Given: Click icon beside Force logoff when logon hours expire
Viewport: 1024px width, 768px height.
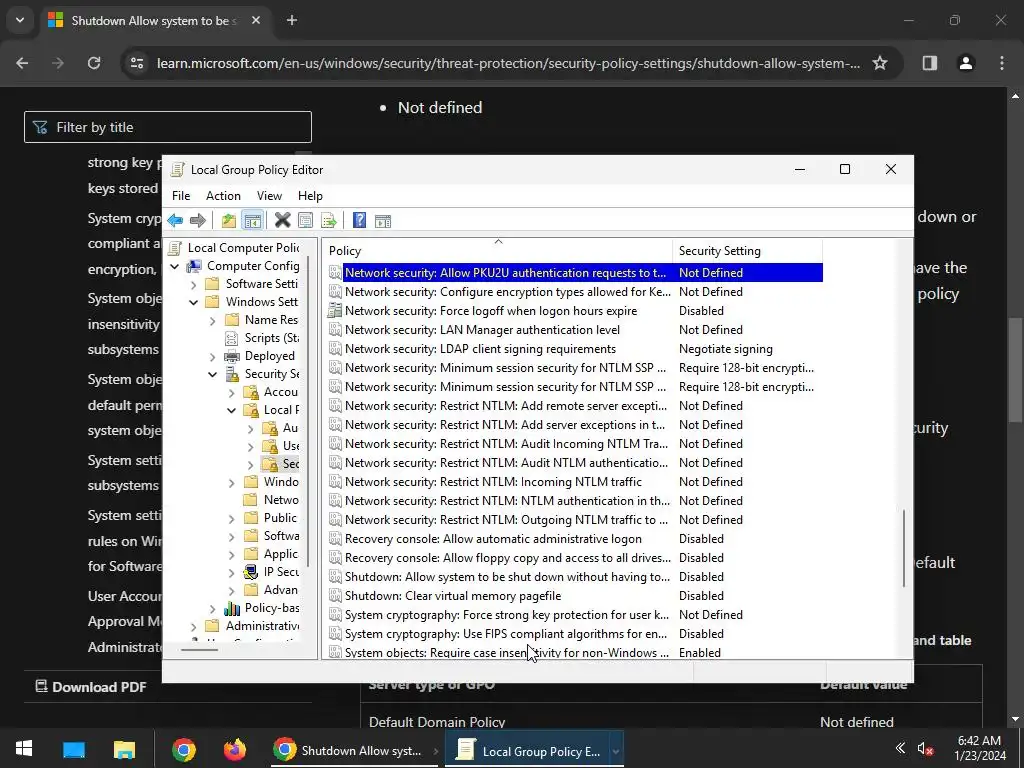Looking at the screenshot, I should pyautogui.click(x=335, y=311).
